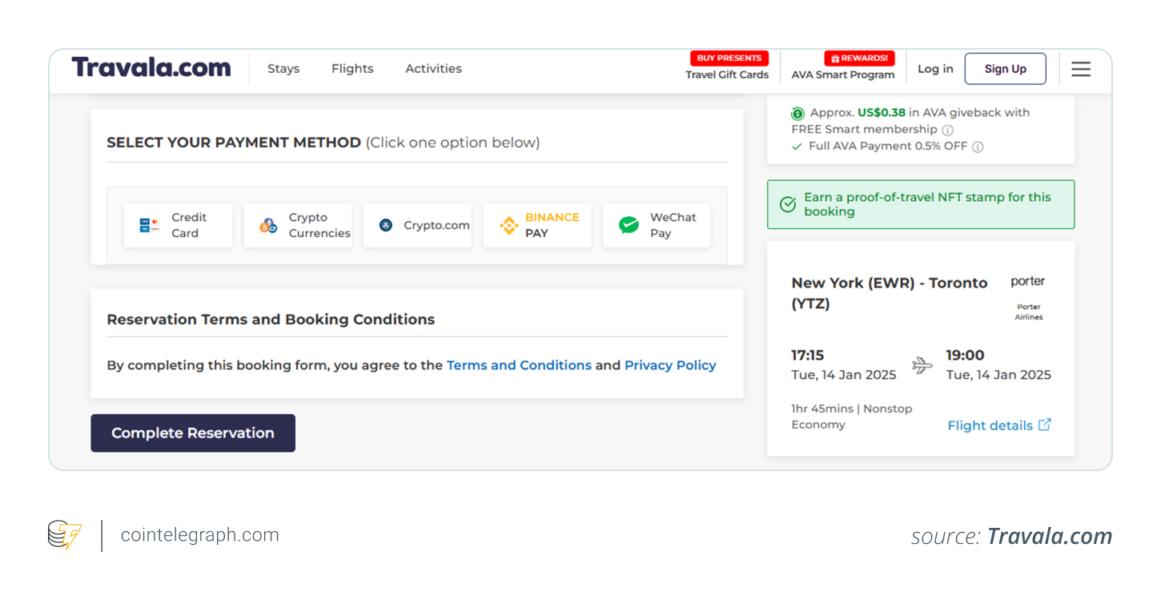Screen dimensions: 1161x600
Task: Open the Flights menu
Action: [x=352, y=69]
